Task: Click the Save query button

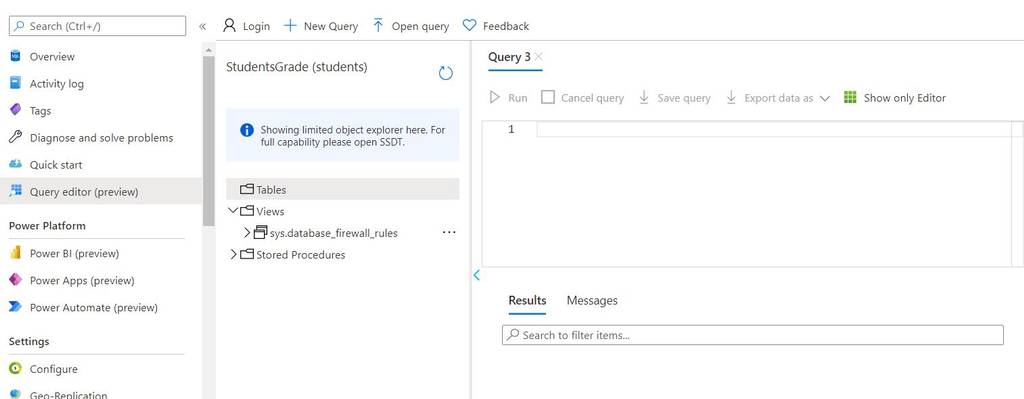Action: [675, 98]
